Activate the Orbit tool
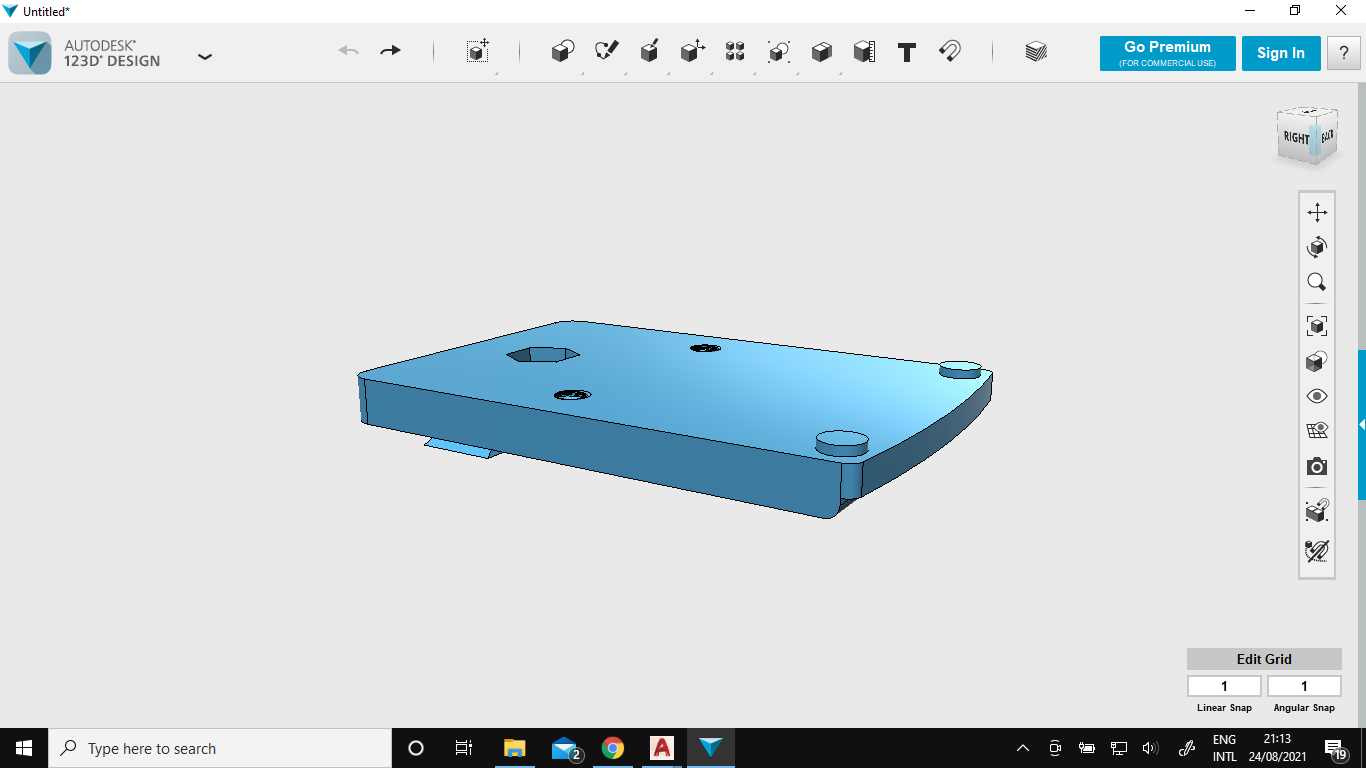 (x=1317, y=247)
